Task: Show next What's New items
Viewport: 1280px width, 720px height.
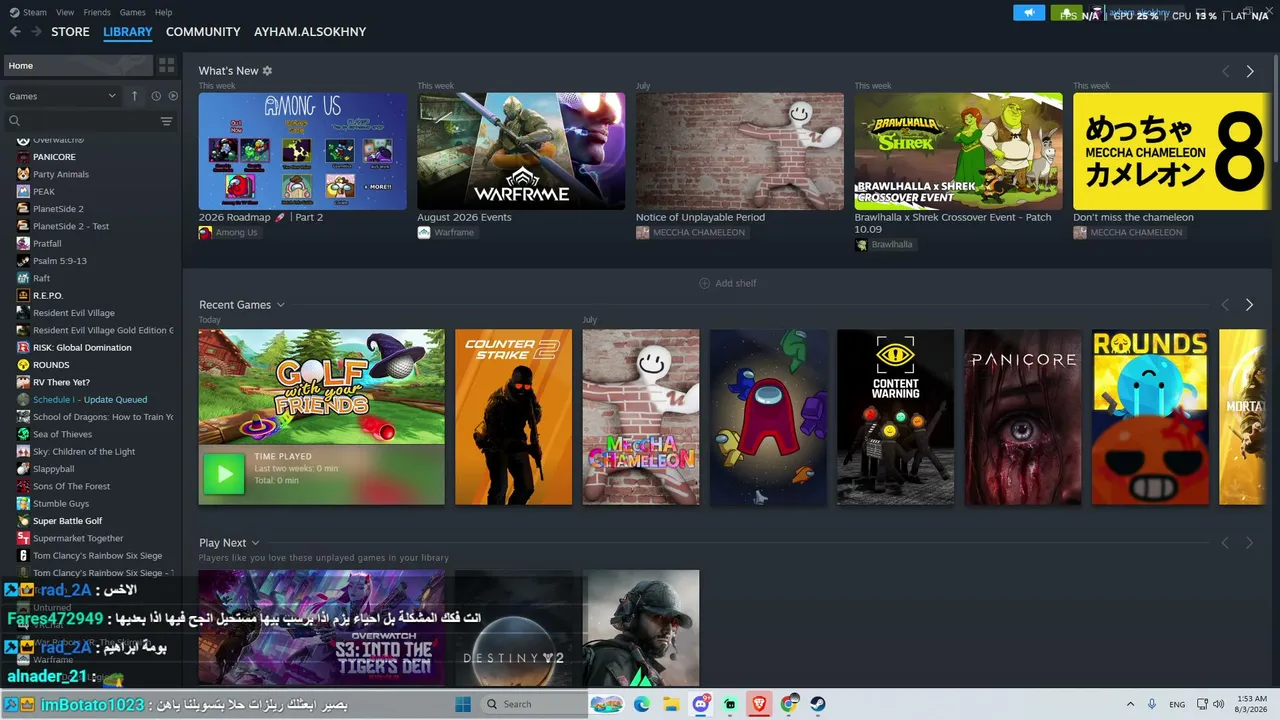Action: pyautogui.click(x=1250, y=72)
